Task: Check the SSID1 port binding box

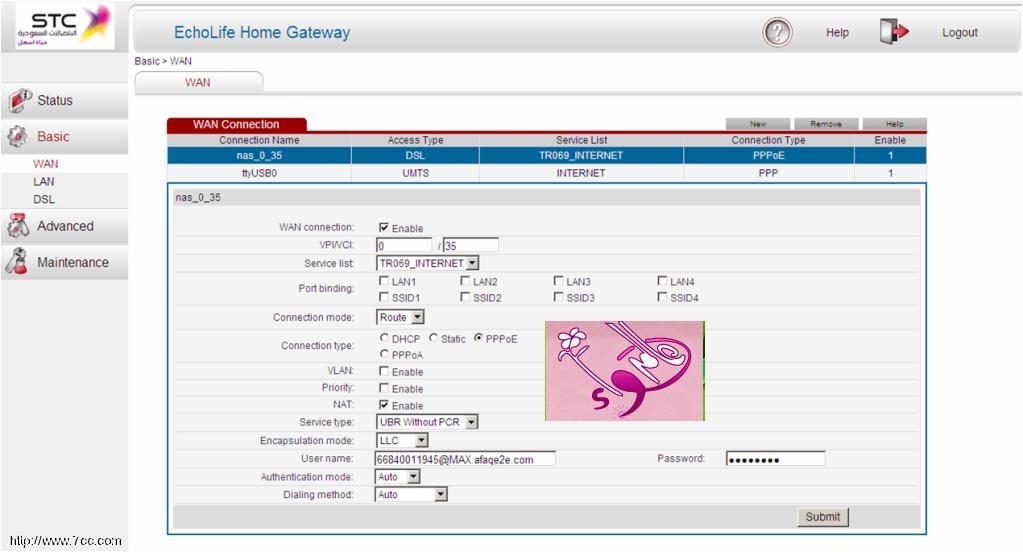Action: coord(384,298)
